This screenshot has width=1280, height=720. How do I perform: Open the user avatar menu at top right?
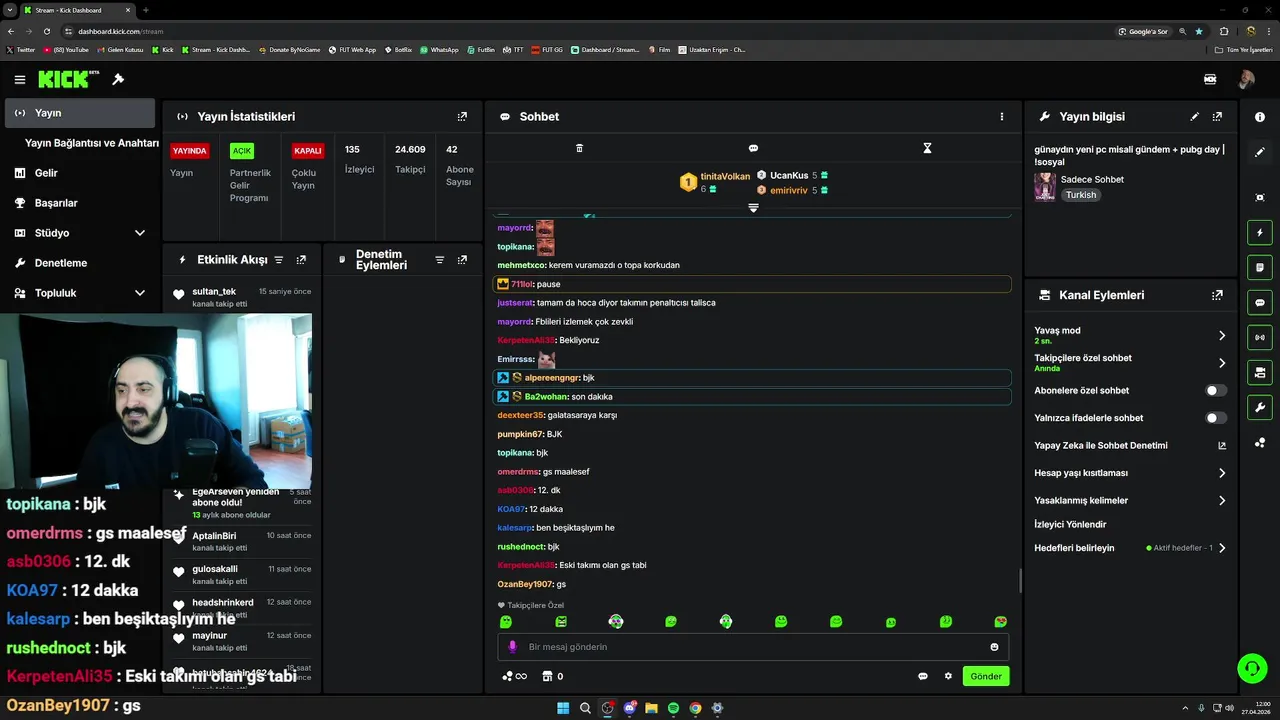(1246, 79)
